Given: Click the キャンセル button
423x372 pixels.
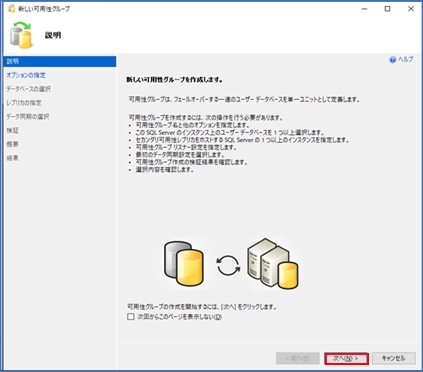Looking at the screenshot, I should tap(394, 358).
